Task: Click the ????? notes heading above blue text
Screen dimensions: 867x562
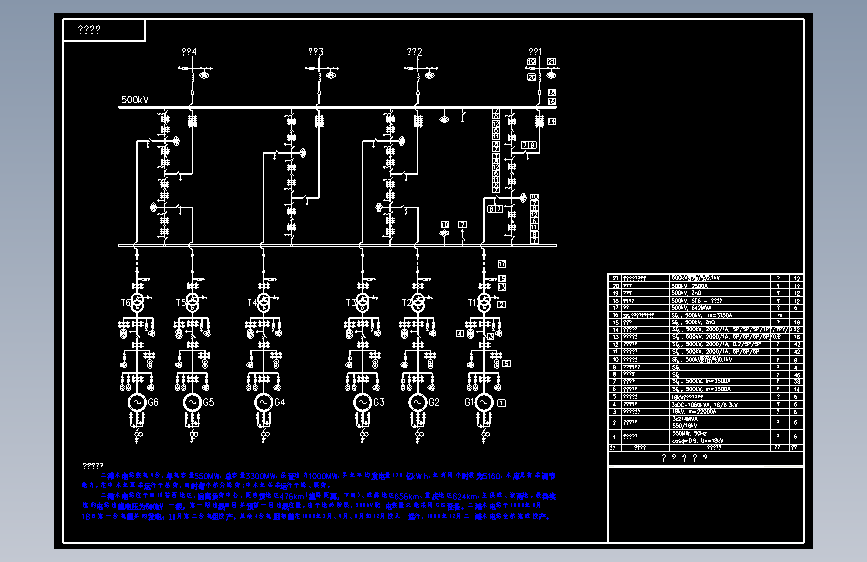Action: 93,466
